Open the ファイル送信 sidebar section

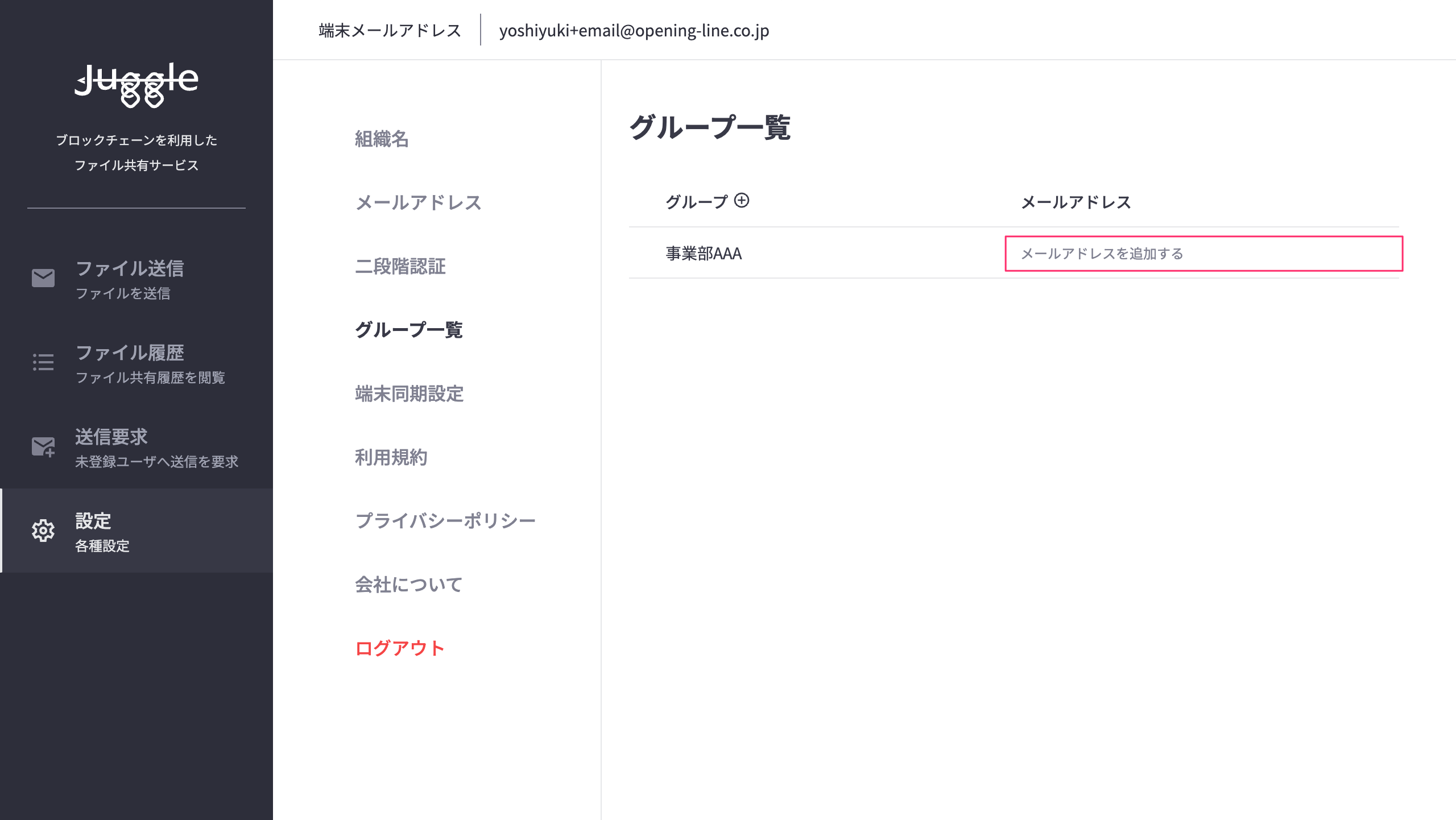[x=130, y=269]
